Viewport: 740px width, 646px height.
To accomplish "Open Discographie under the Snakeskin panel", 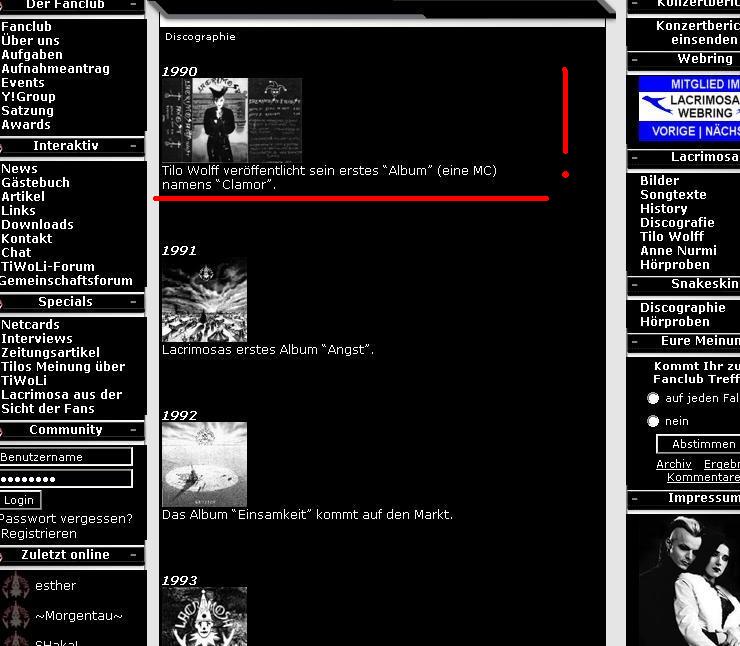I will tap(682, 308).
